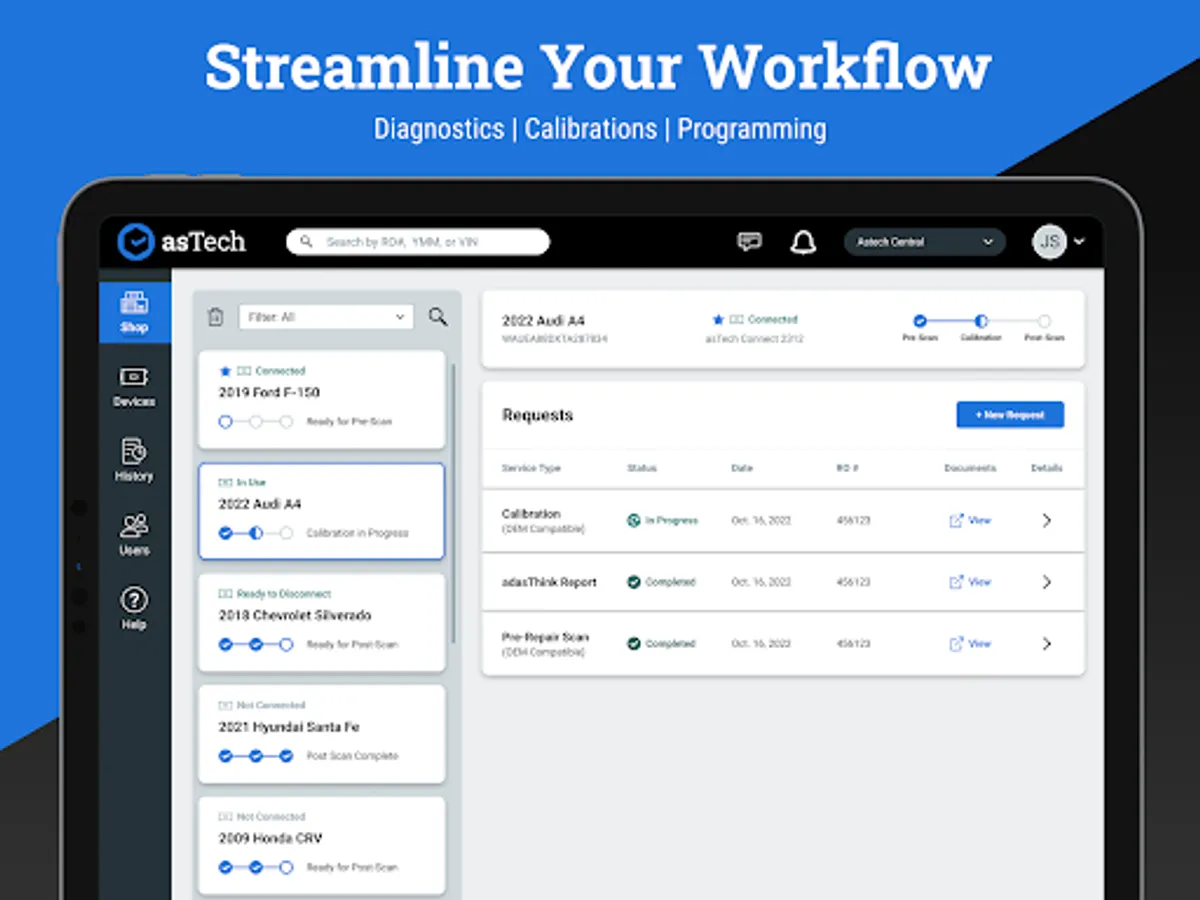Click the Status column header

(x=641, y=468)
